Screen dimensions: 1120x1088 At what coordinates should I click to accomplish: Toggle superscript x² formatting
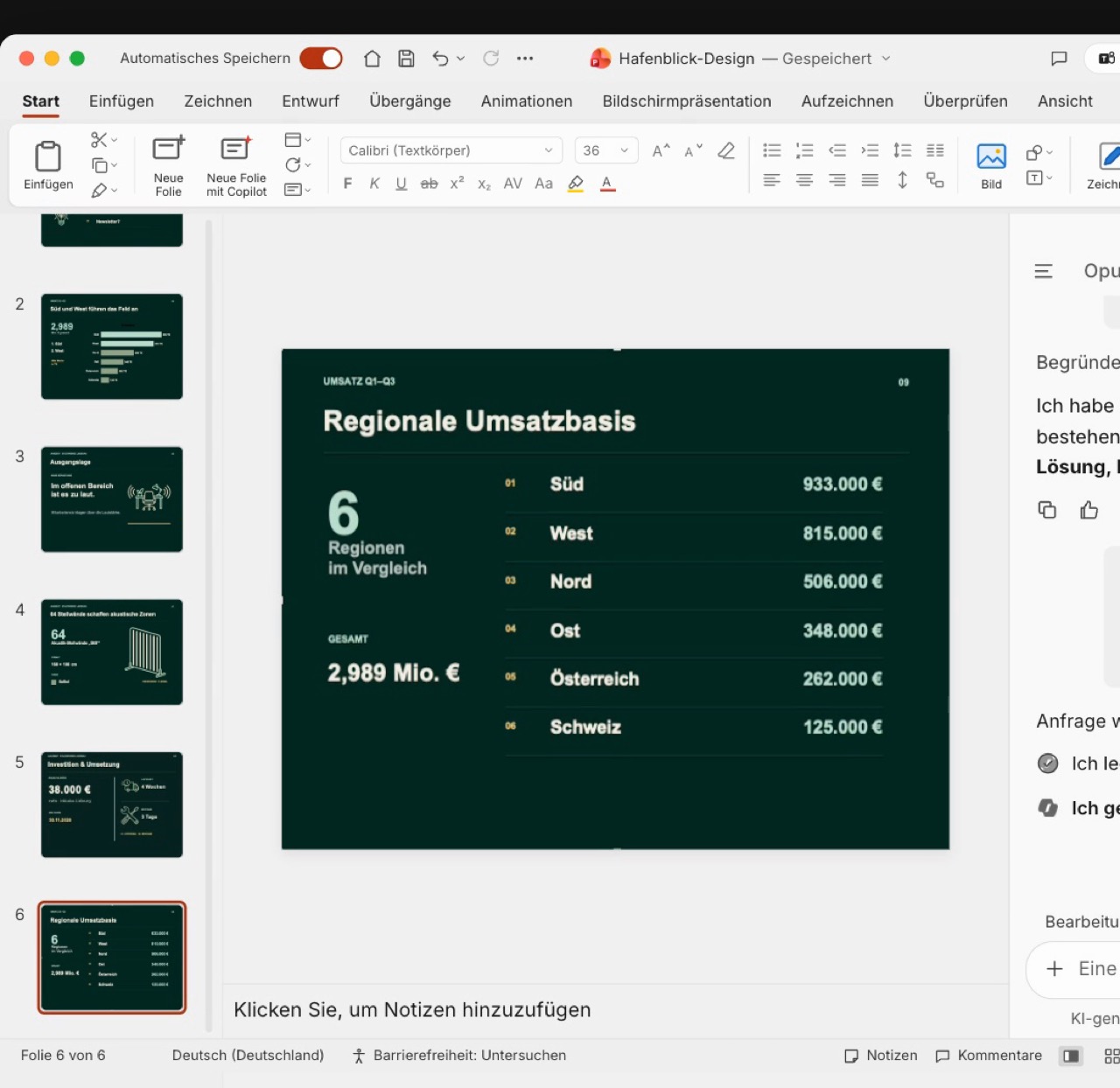pos(457,183)
